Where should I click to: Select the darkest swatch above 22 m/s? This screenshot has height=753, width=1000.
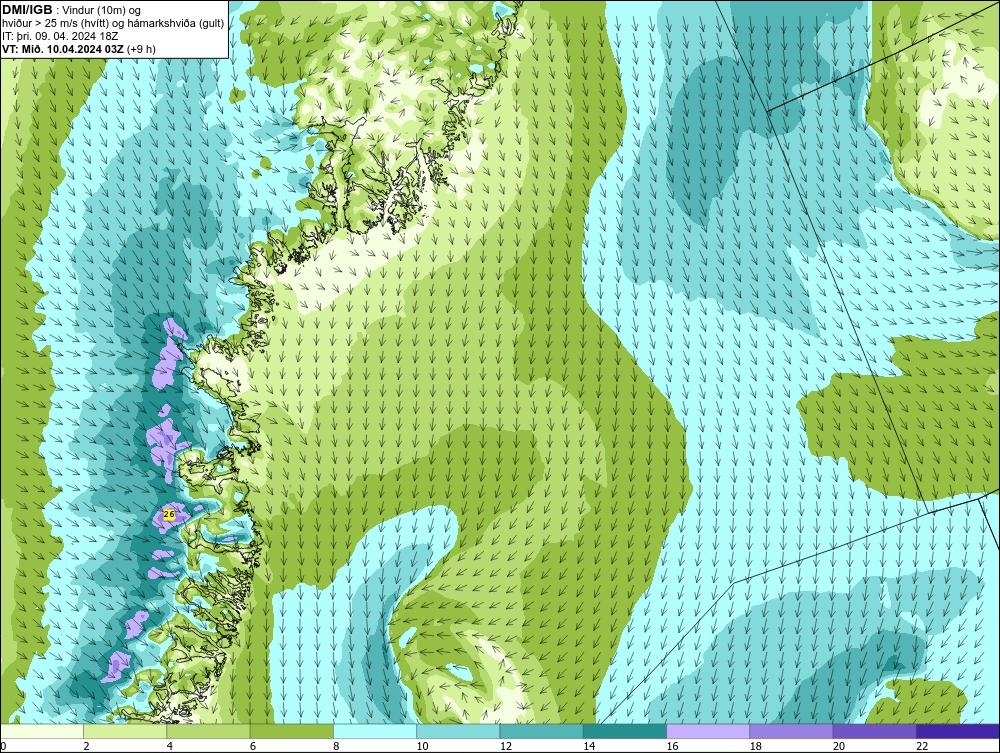coord(958,731)
